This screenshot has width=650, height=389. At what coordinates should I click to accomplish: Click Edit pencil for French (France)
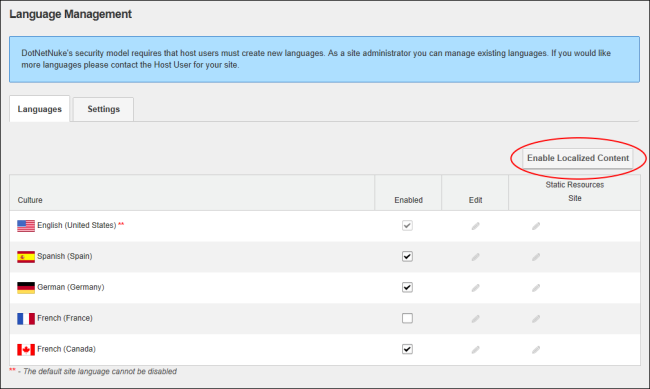click(475, 319)
